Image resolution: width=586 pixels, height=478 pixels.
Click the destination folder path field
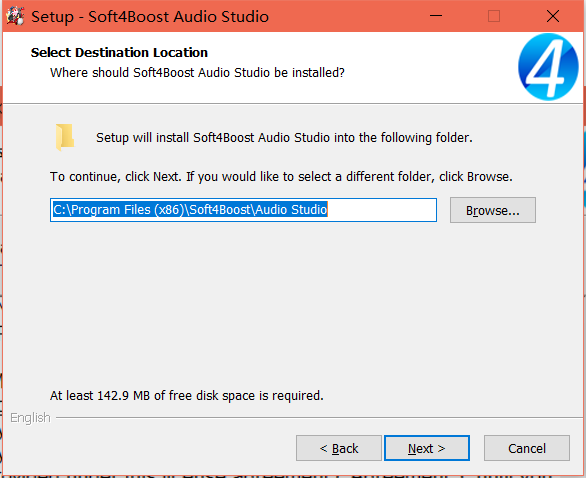click(243, 210)
